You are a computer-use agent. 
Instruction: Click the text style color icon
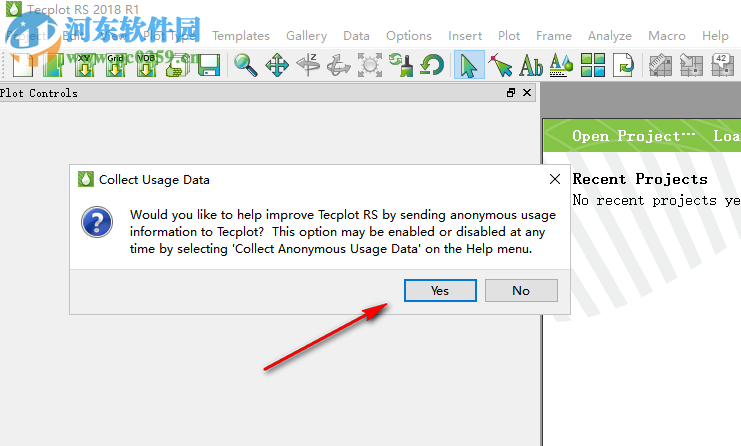(x=561, y=65)
